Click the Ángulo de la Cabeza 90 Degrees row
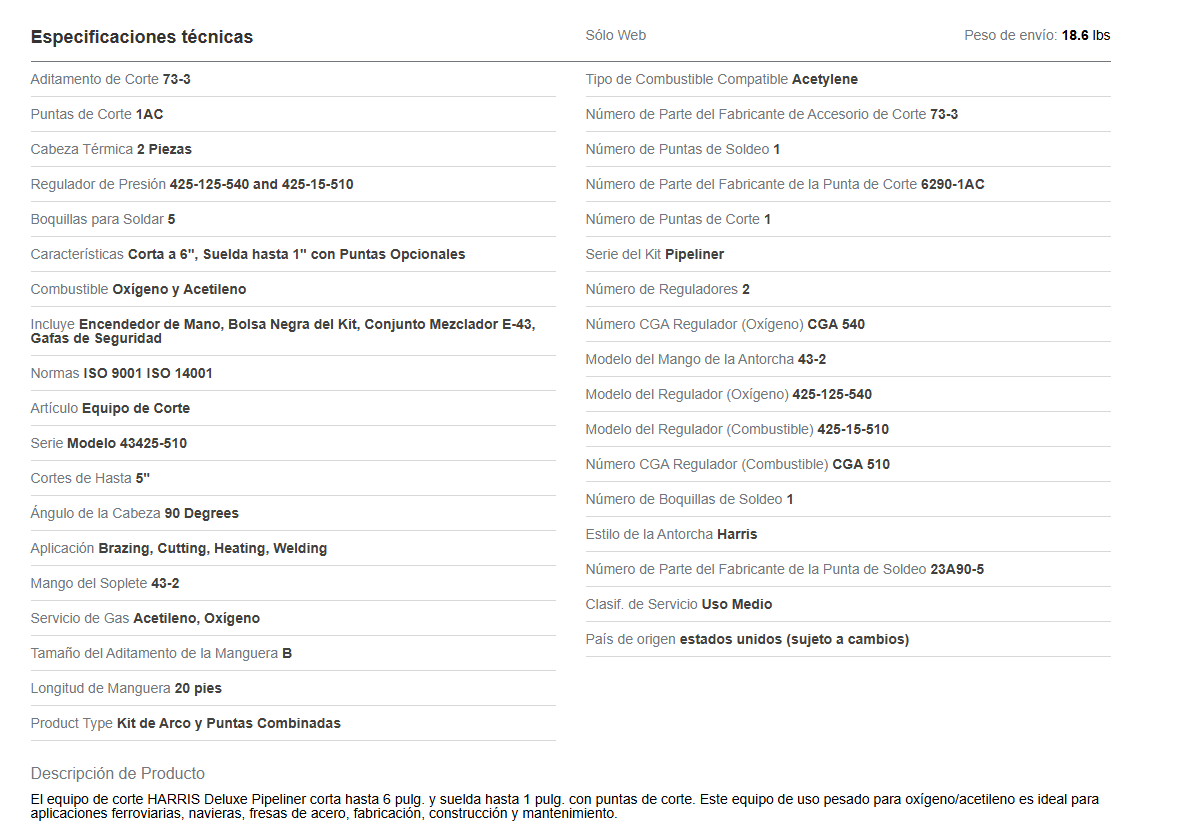 pos(134,513)
